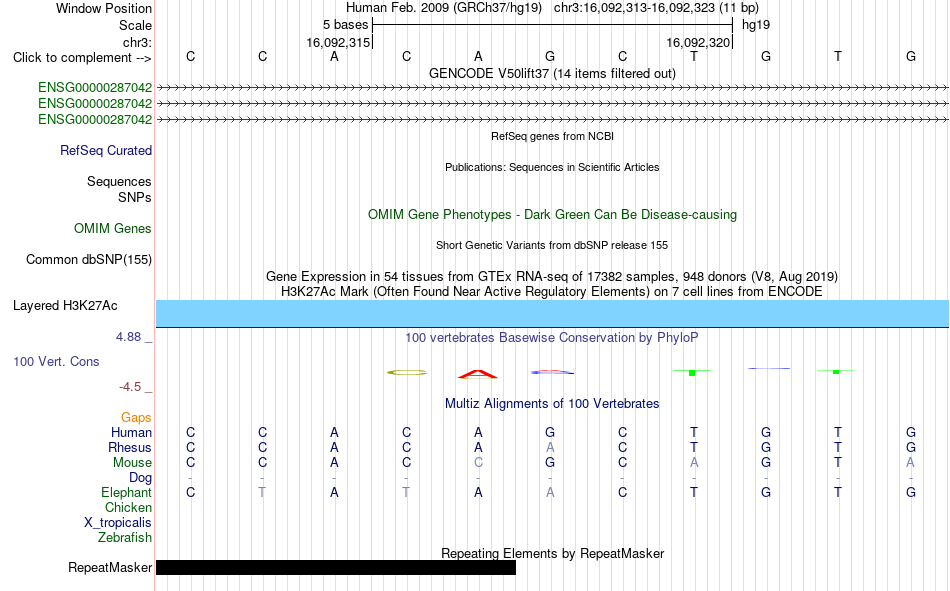Select the Rhesus alignment row label
Viewport: 950px width, 591px height.
pyautogui.click(x=130, y=447)
